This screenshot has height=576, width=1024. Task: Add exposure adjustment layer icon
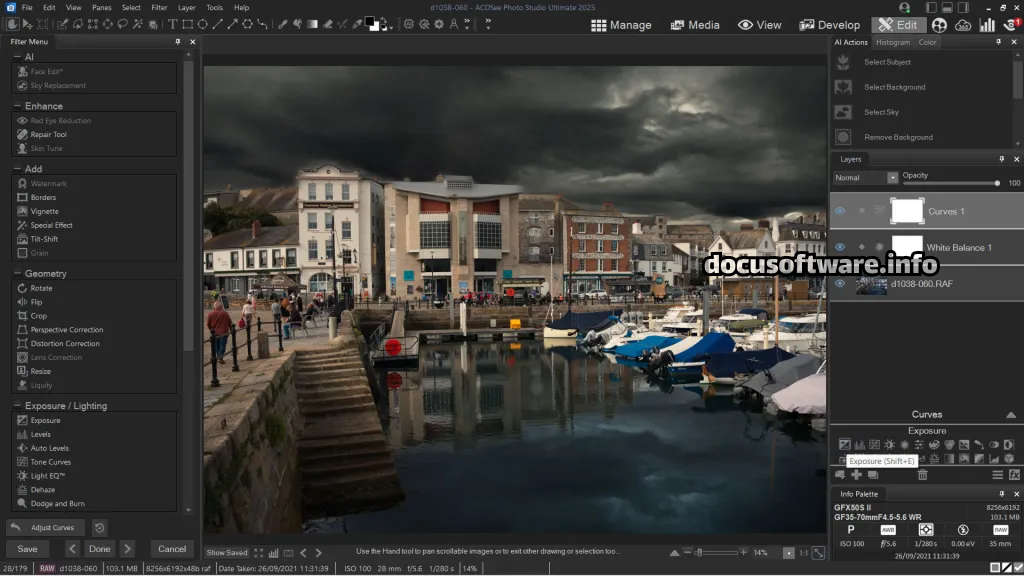pyautogui.click(x=845, y=445)
